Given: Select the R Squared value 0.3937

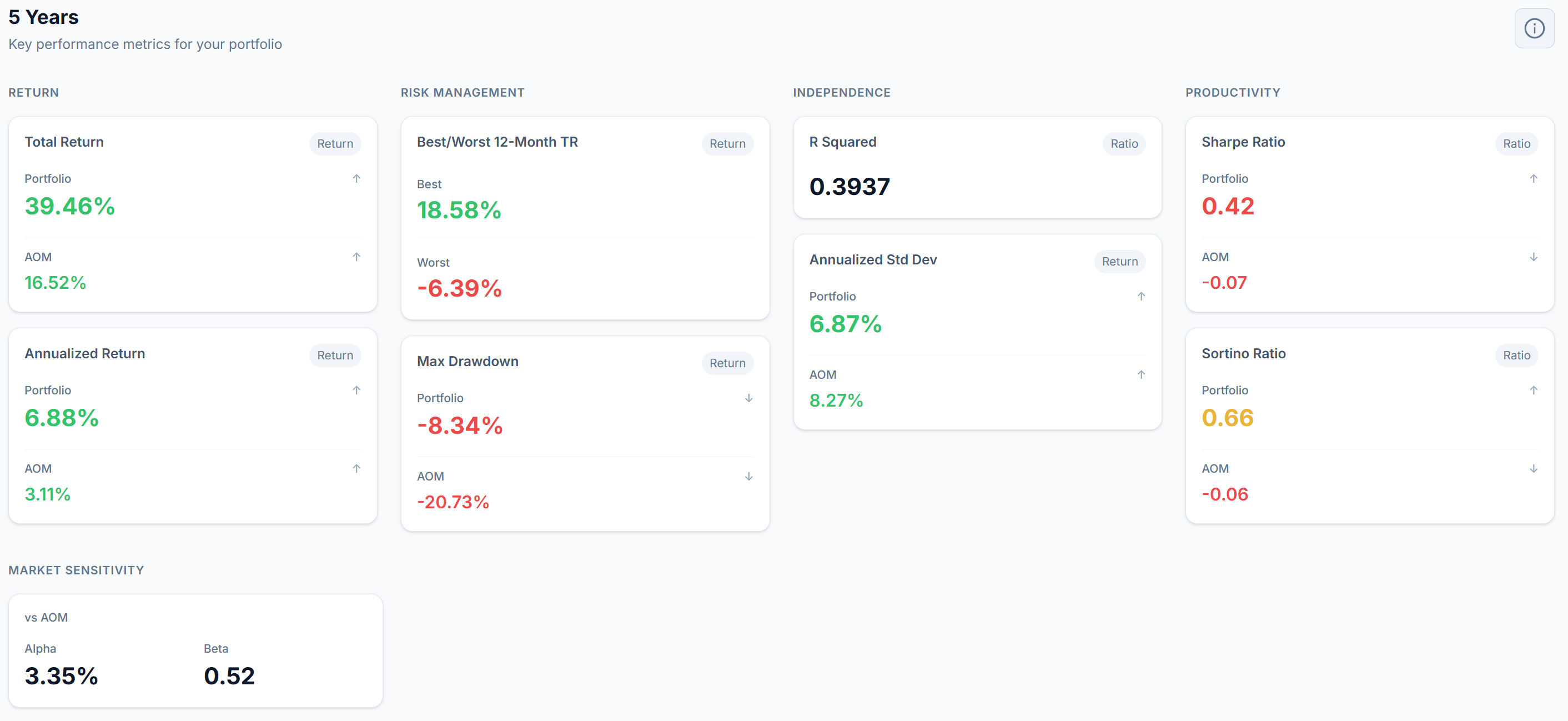Looking at the screenshot, I should click(x=849, y=186).
